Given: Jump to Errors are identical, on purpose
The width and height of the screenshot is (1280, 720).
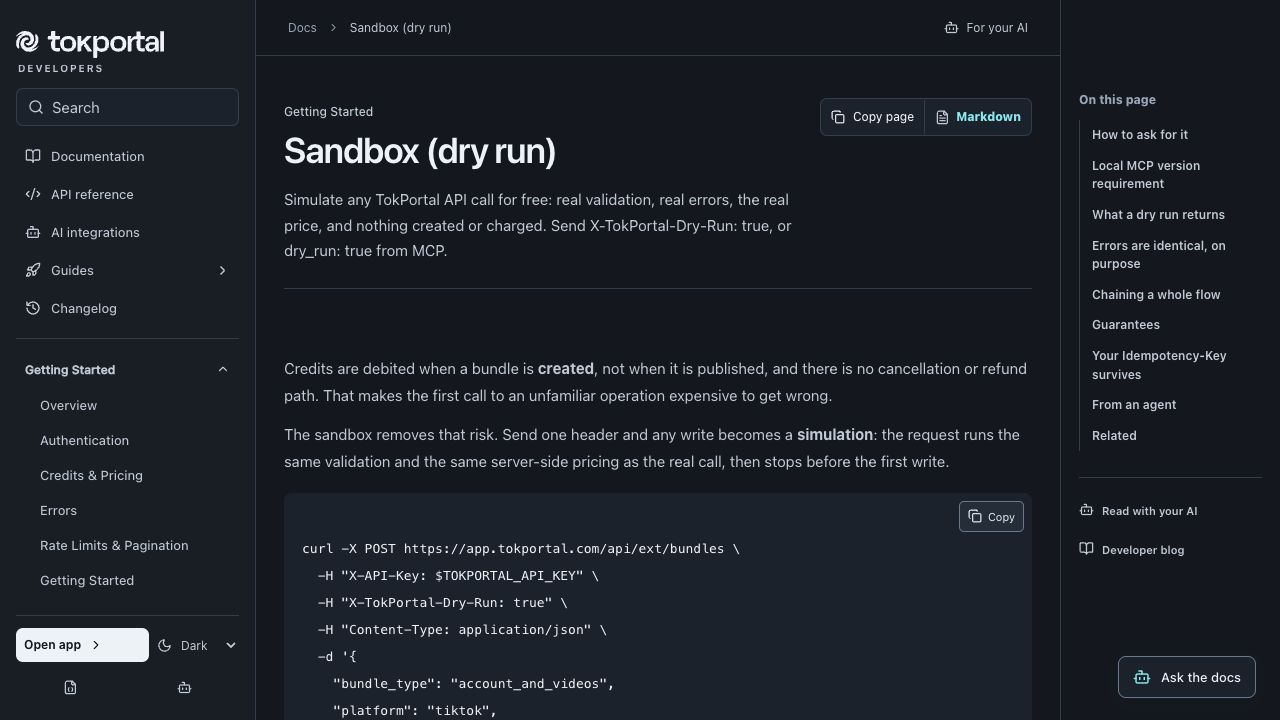Looking at the screenshot, I should (x=1159, y=254).
